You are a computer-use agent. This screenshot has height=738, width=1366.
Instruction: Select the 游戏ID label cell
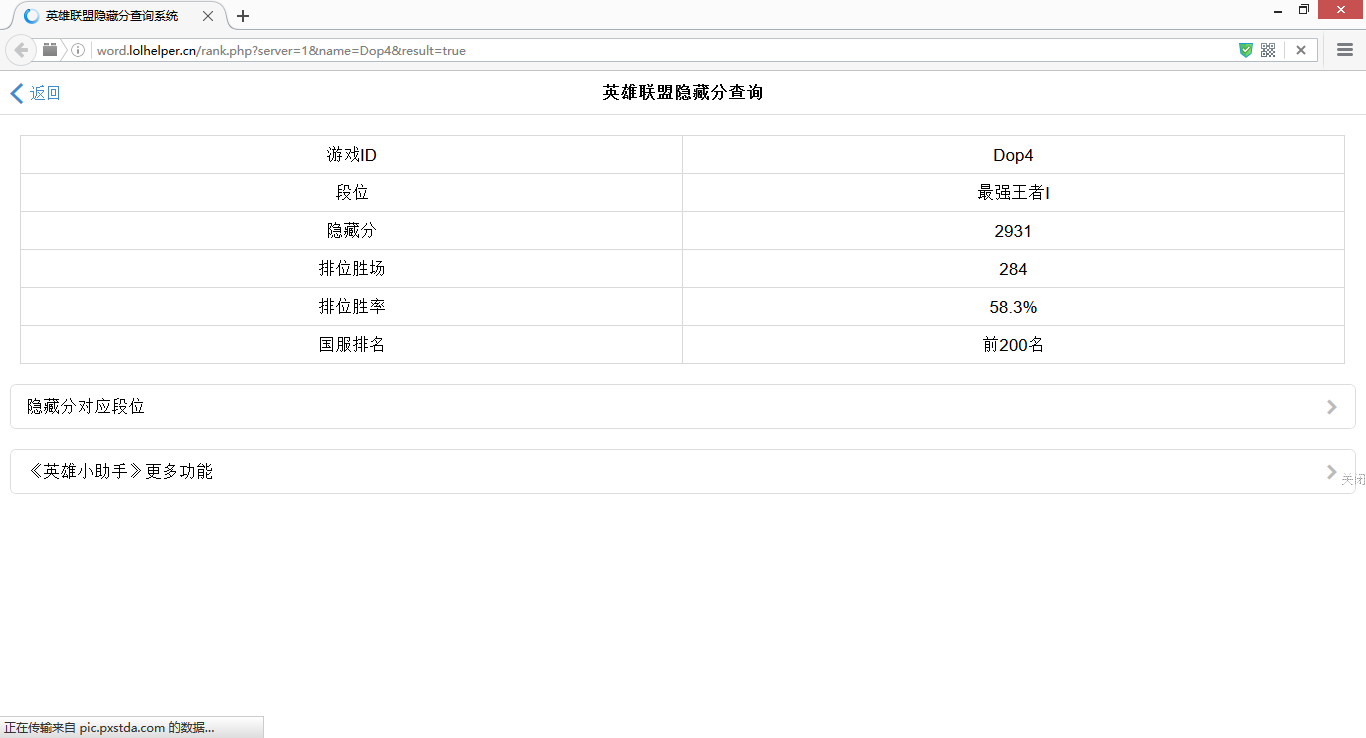pyautogui.click(x=351, y=155)
